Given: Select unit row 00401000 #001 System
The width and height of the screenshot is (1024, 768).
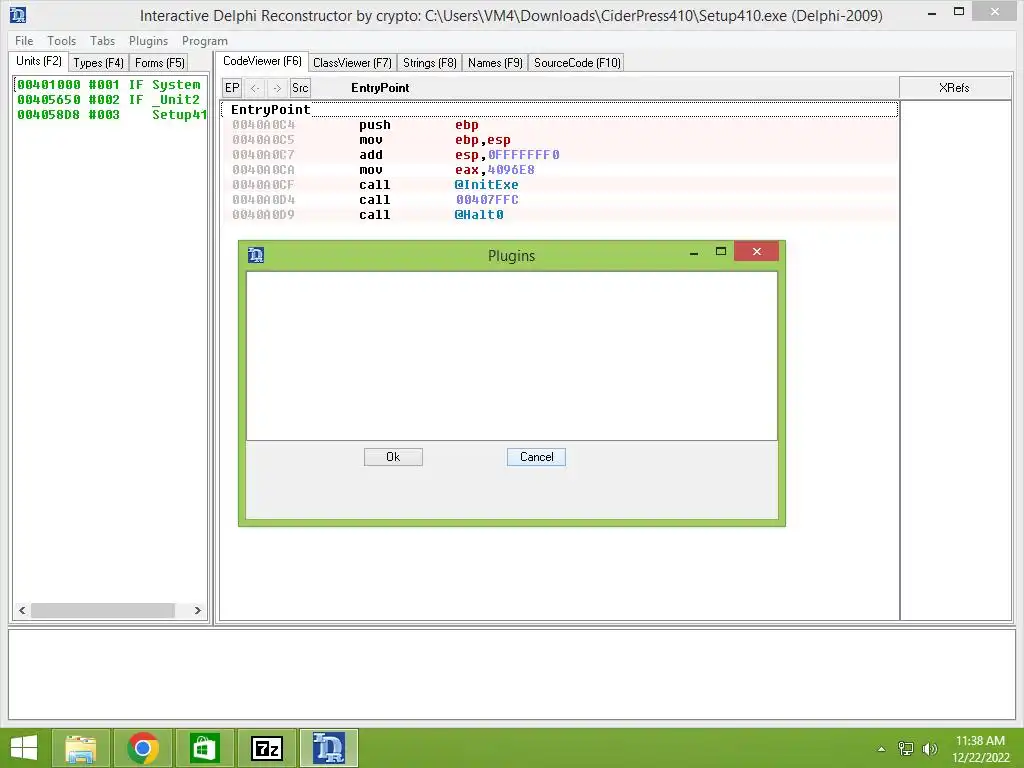Looking at the screenshot, I should [x=110, y=85].
